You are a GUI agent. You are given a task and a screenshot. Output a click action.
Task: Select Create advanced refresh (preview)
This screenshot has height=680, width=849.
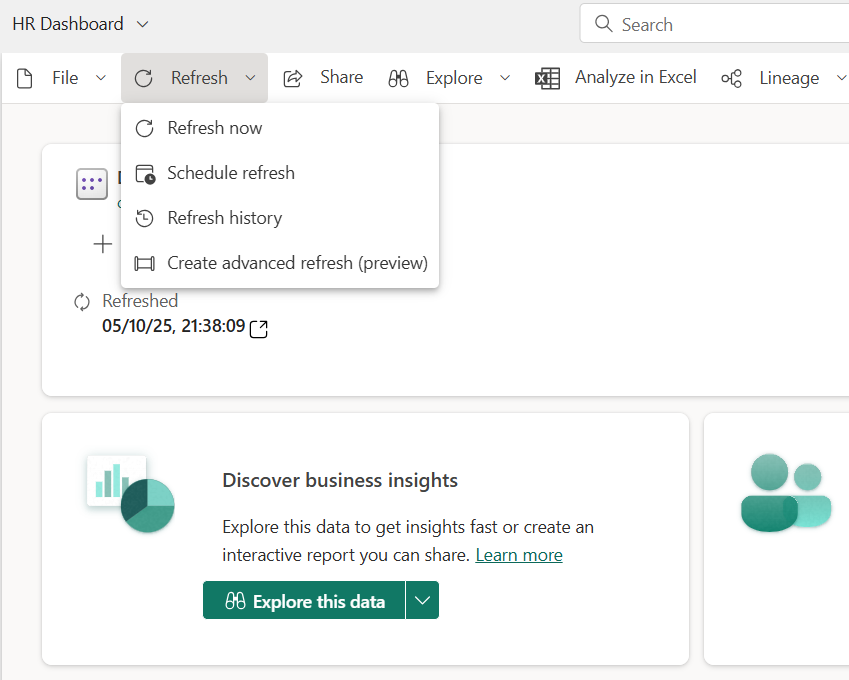coord(297,263)
